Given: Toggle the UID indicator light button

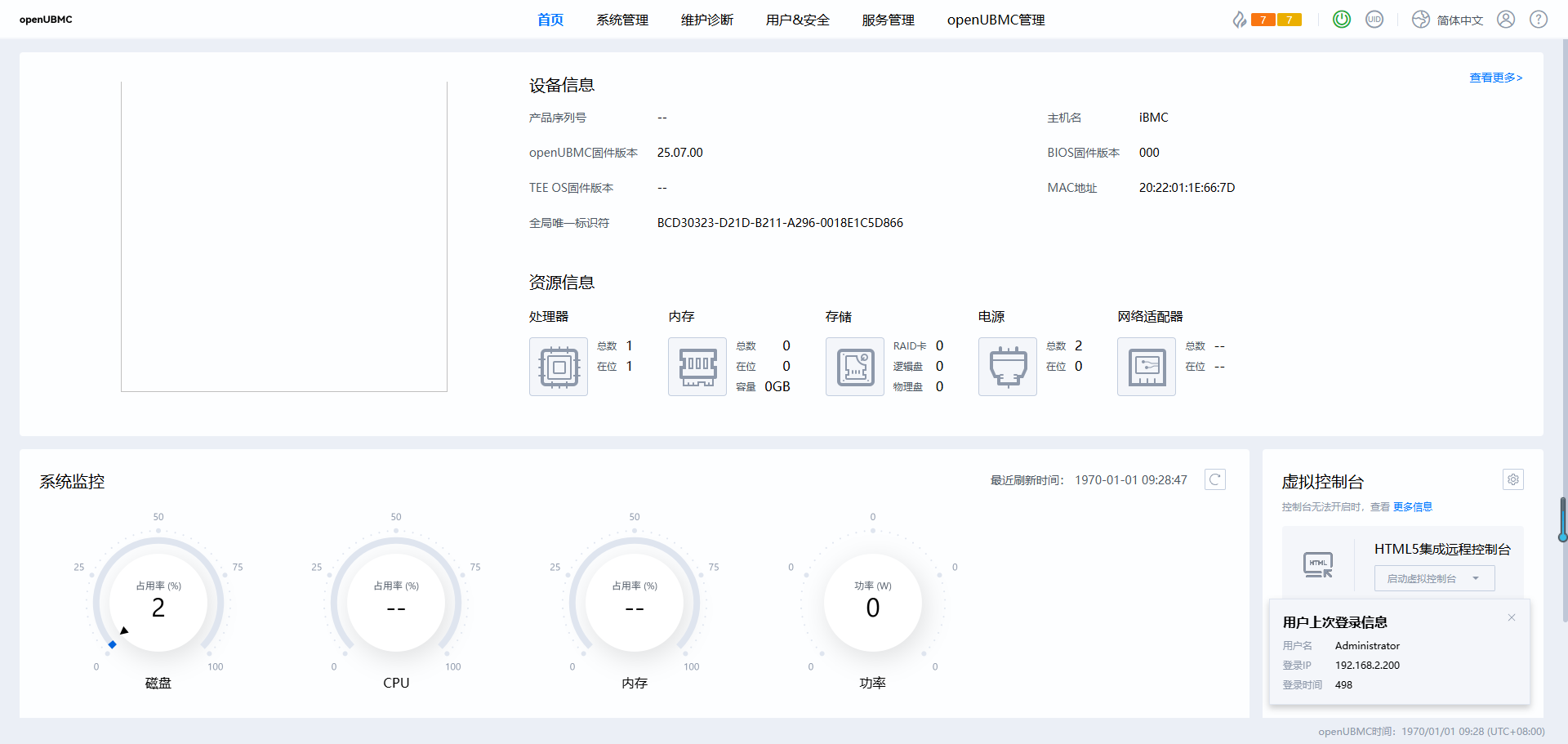Looking at the screenshot, I should click(x=1374, y=20).
